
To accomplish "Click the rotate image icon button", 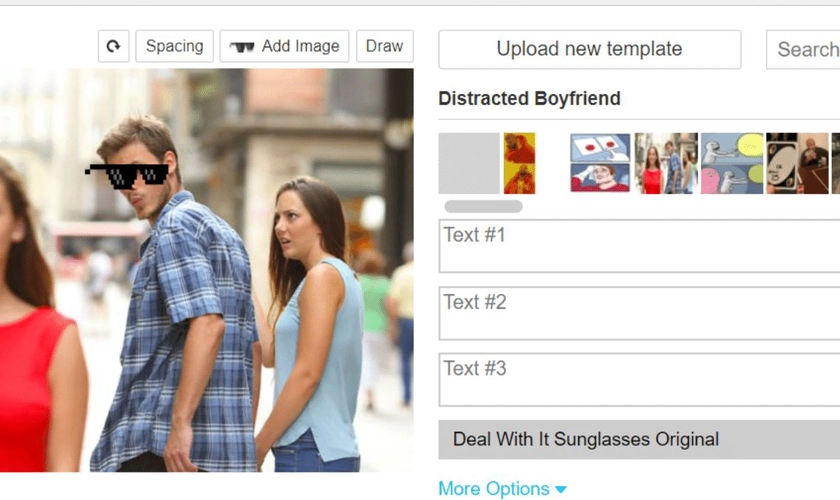I will click(x=113, y=46).
